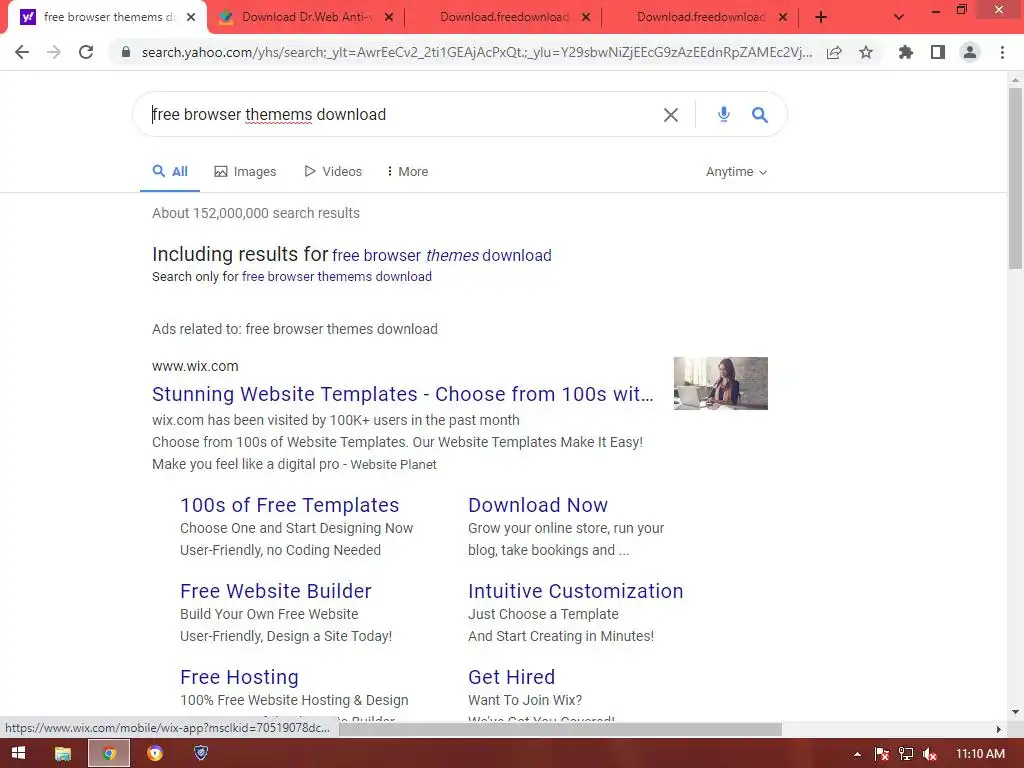Click the address bar URL
1024x768 pixels.
pos(477,52)
